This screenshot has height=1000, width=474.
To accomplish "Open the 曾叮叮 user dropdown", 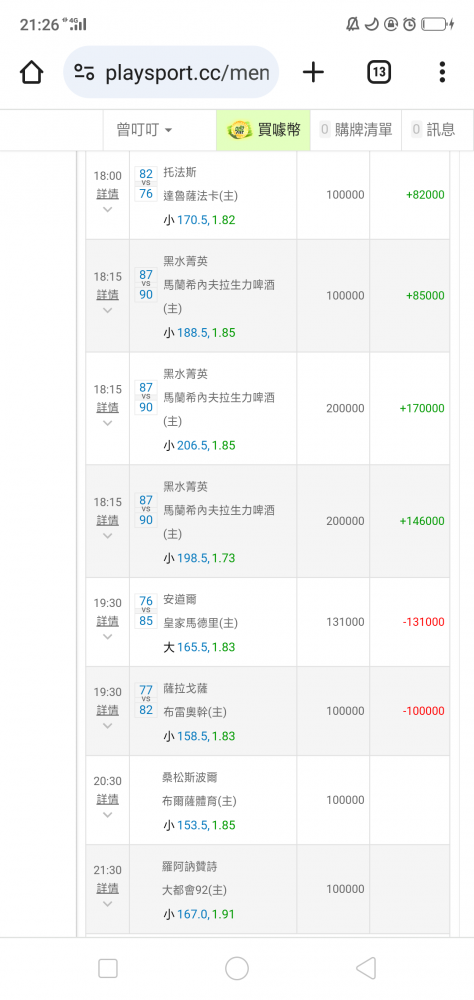I will [145, 130].
